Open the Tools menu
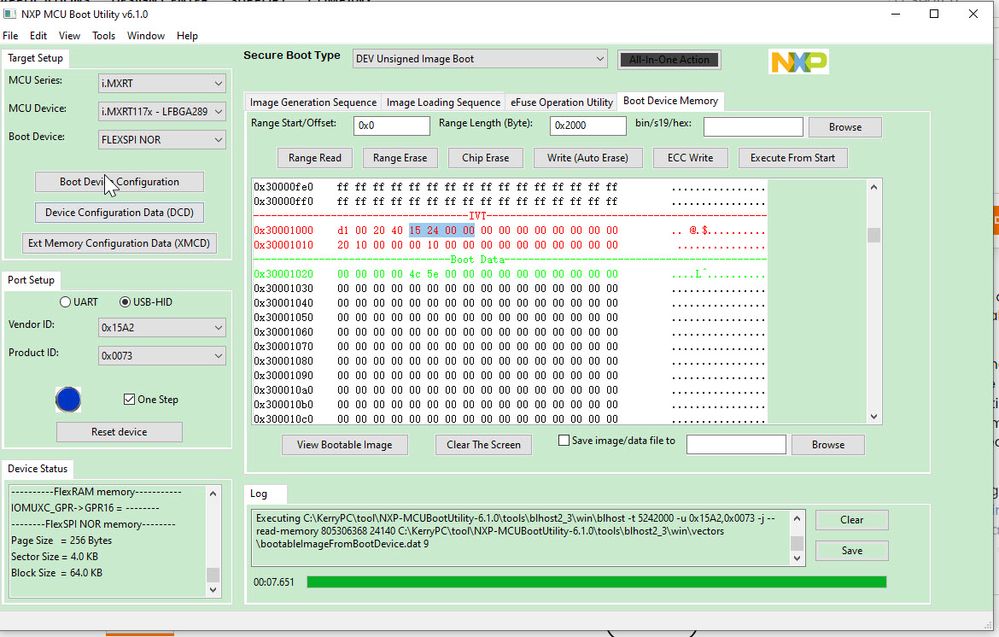 104,36
